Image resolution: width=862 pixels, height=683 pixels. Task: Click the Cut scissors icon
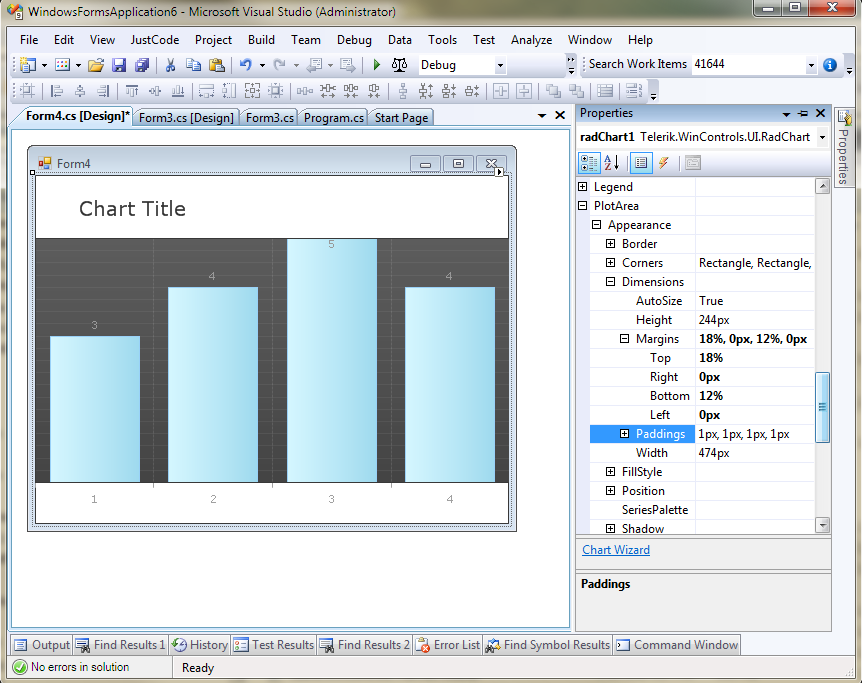pos(170,65)
